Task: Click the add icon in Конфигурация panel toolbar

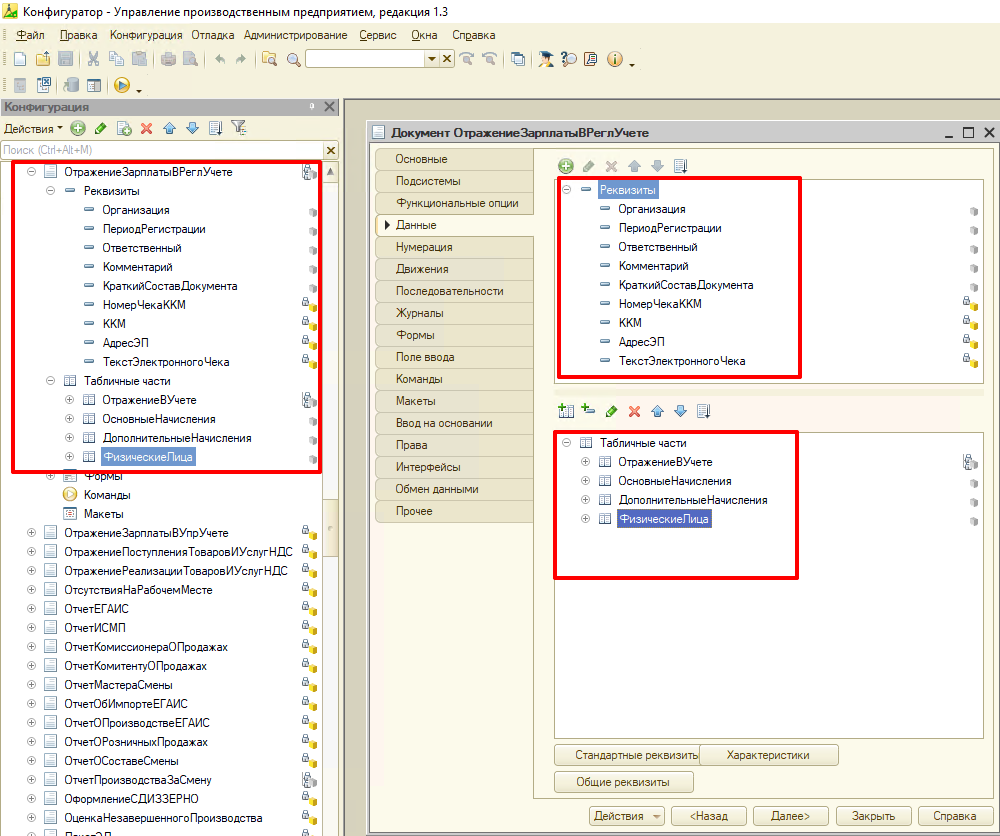Action: pos(78,128)
